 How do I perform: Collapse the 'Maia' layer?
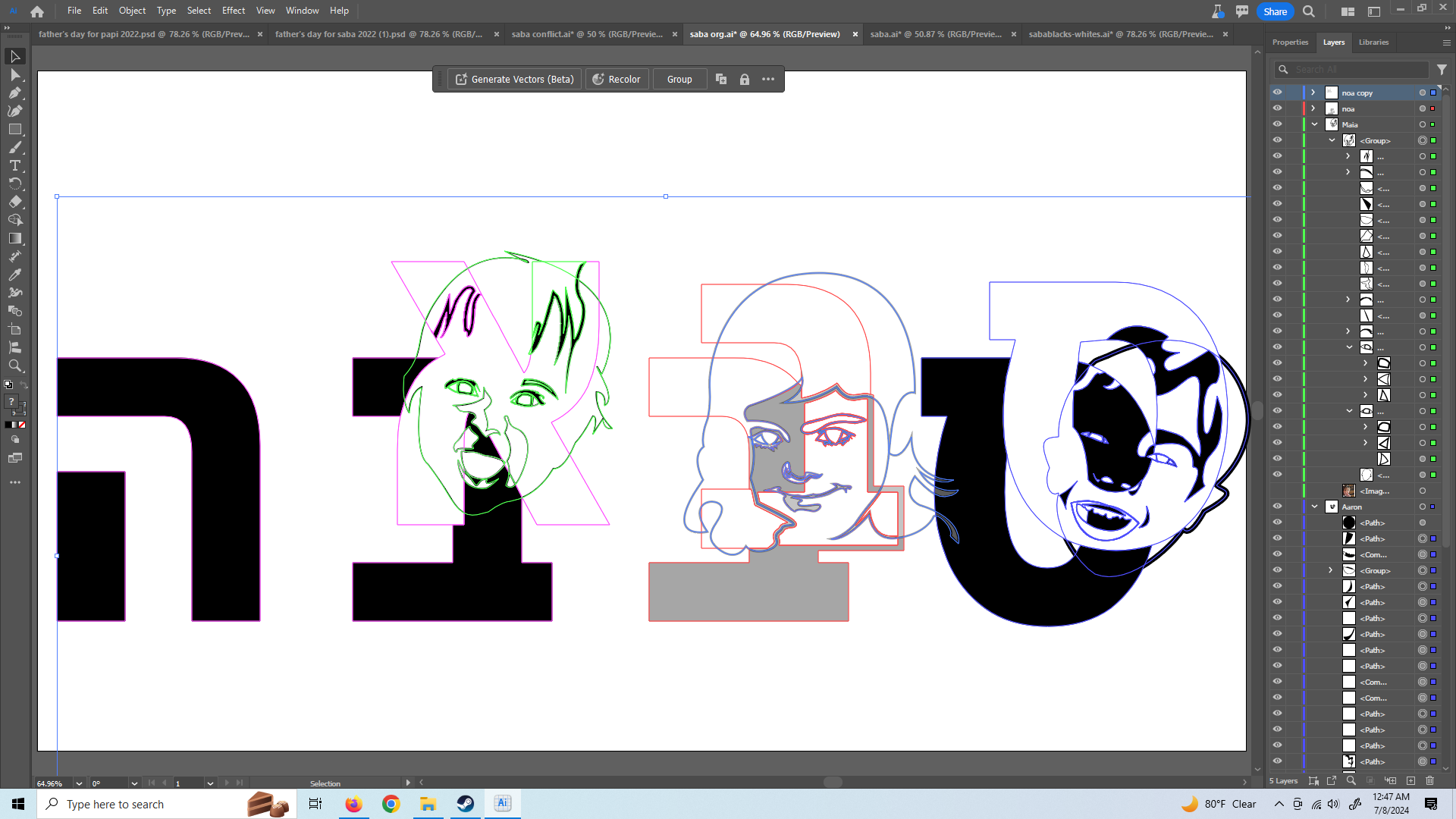[1314, 124]
